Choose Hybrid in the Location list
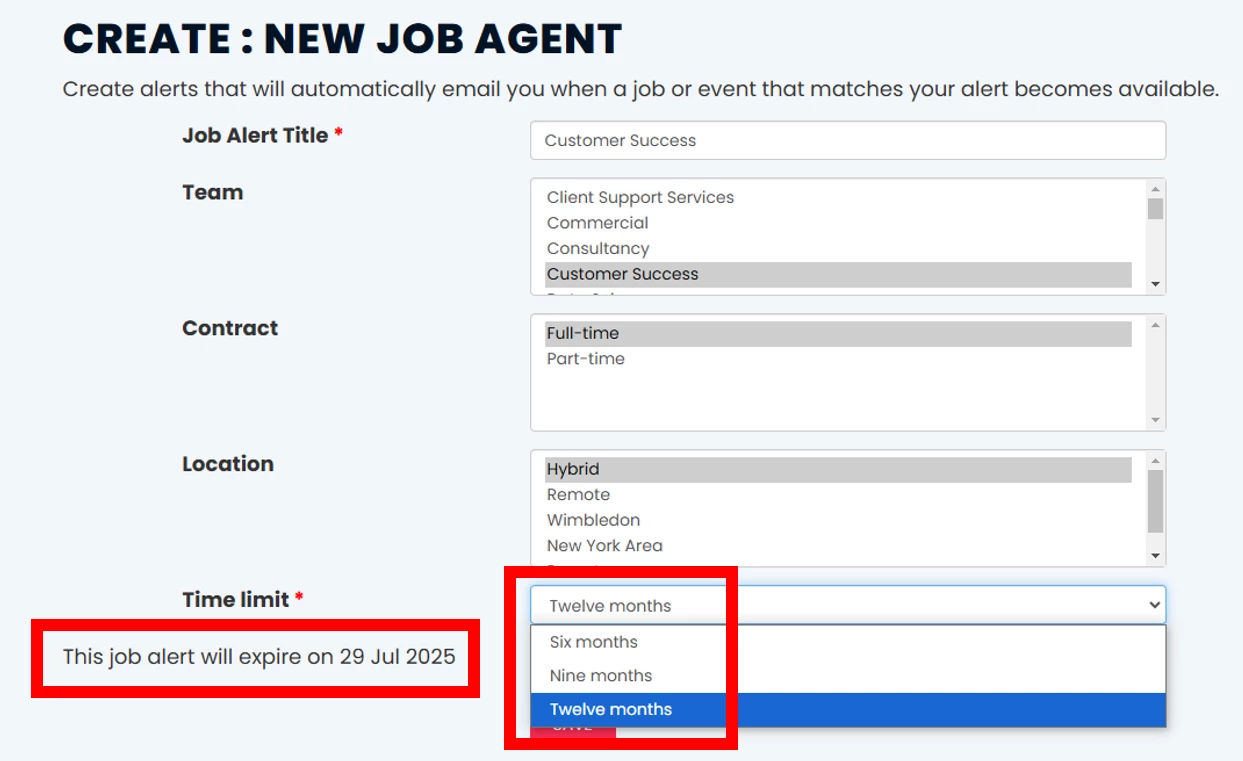 pos(573,469)
